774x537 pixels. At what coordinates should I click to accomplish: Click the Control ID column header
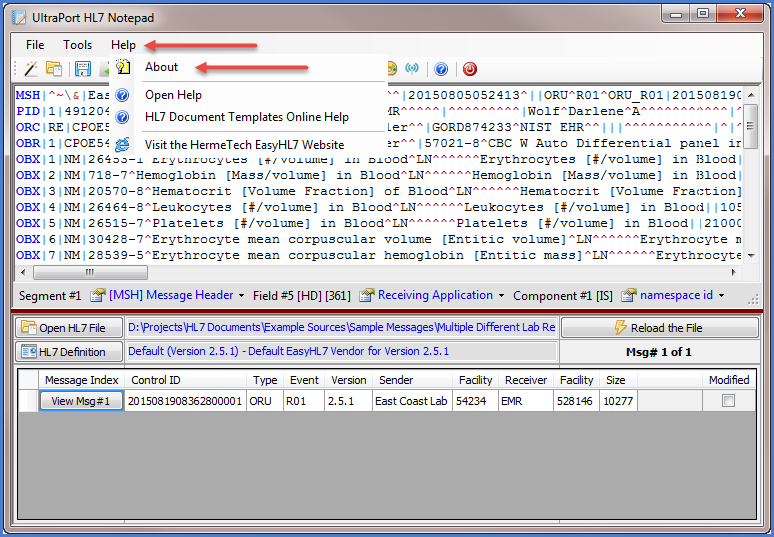click(x=186, y=380)
